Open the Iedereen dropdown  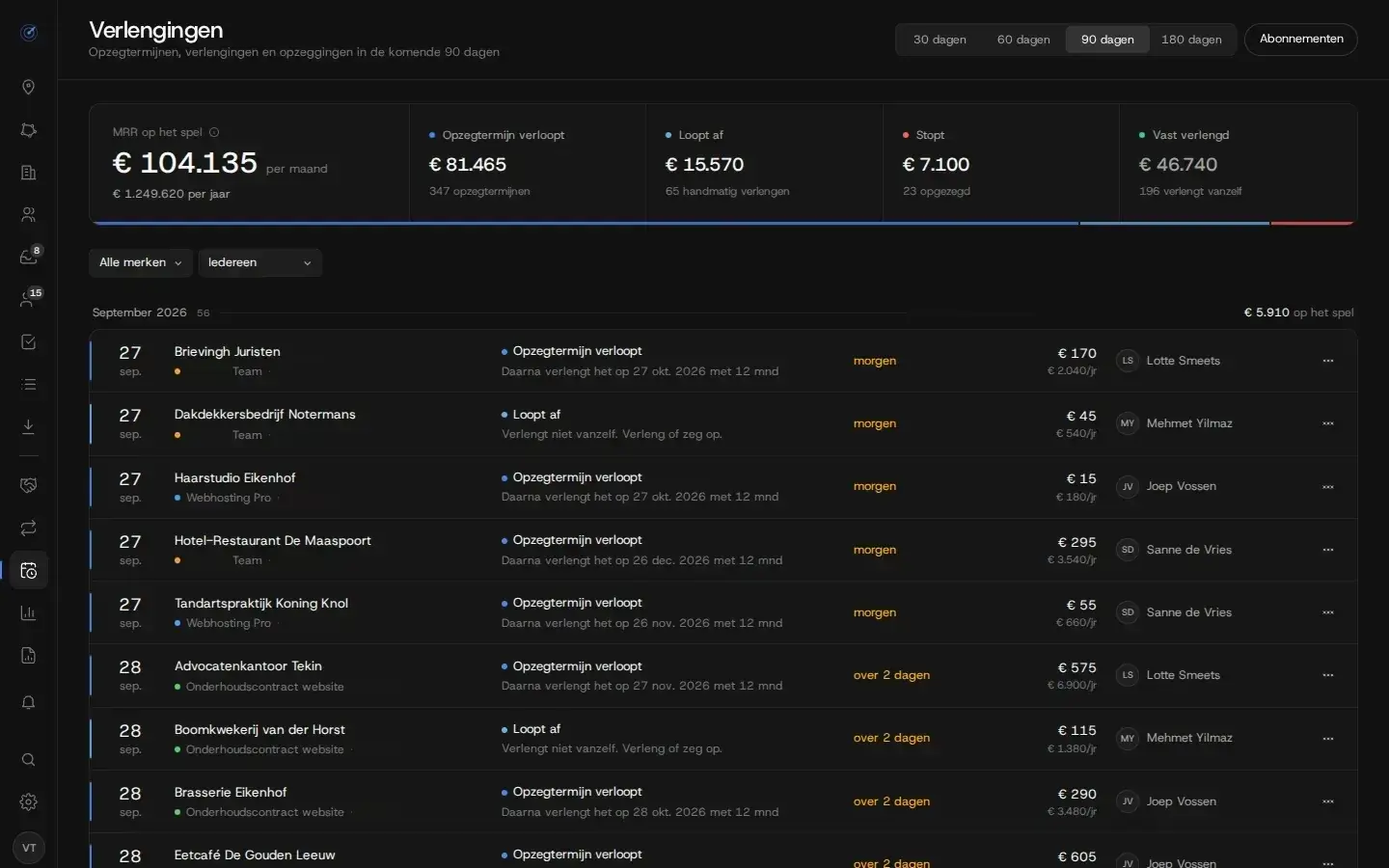tap(260, 262)
